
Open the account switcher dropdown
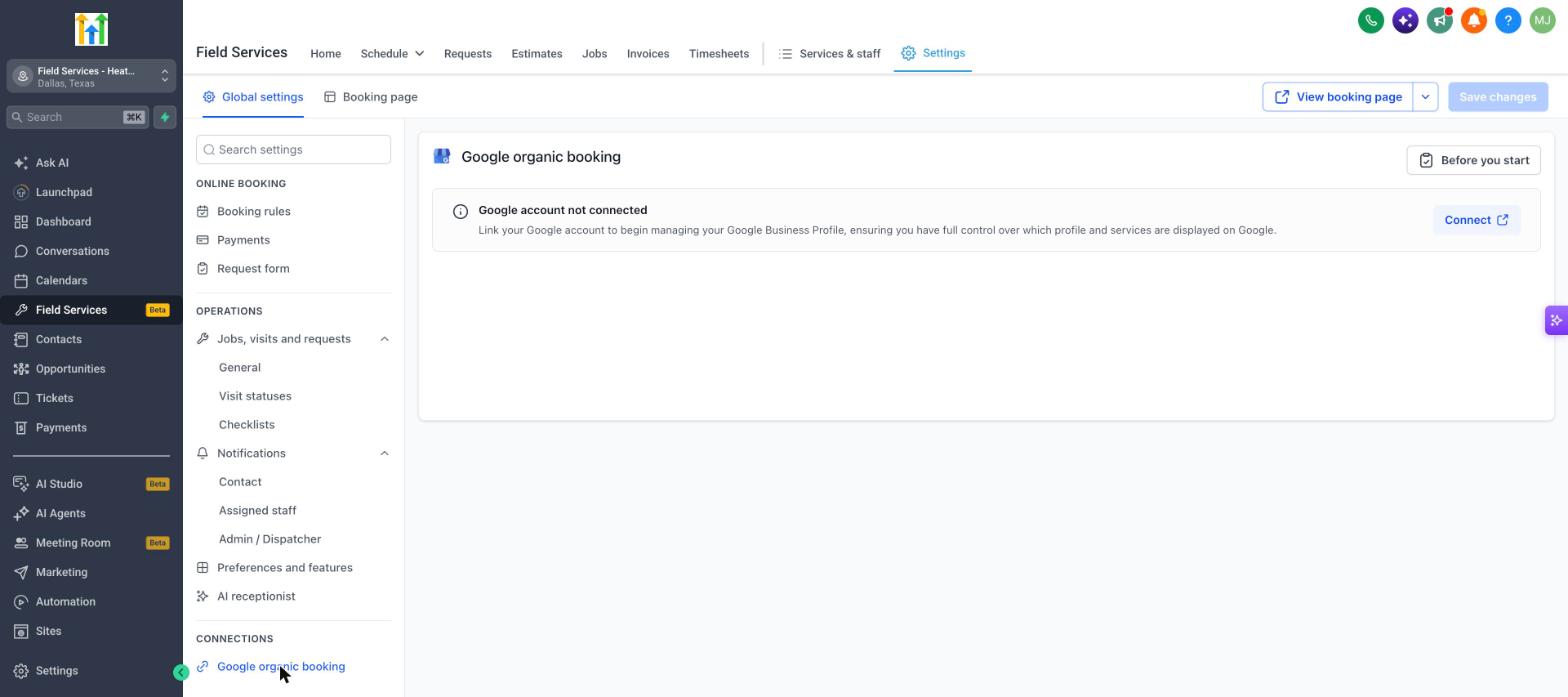[91, 76]
